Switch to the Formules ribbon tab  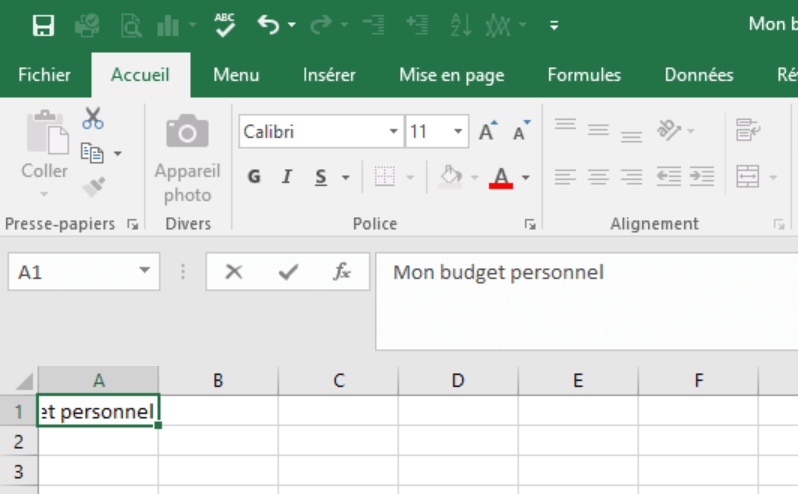click(584, 75)
